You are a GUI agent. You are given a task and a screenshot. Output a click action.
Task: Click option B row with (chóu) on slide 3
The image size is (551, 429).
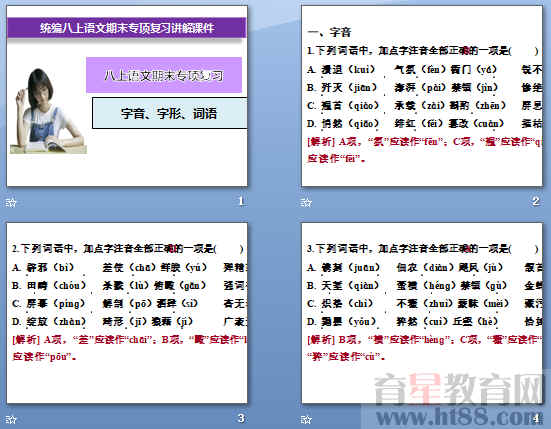click(x=129, y=286)
